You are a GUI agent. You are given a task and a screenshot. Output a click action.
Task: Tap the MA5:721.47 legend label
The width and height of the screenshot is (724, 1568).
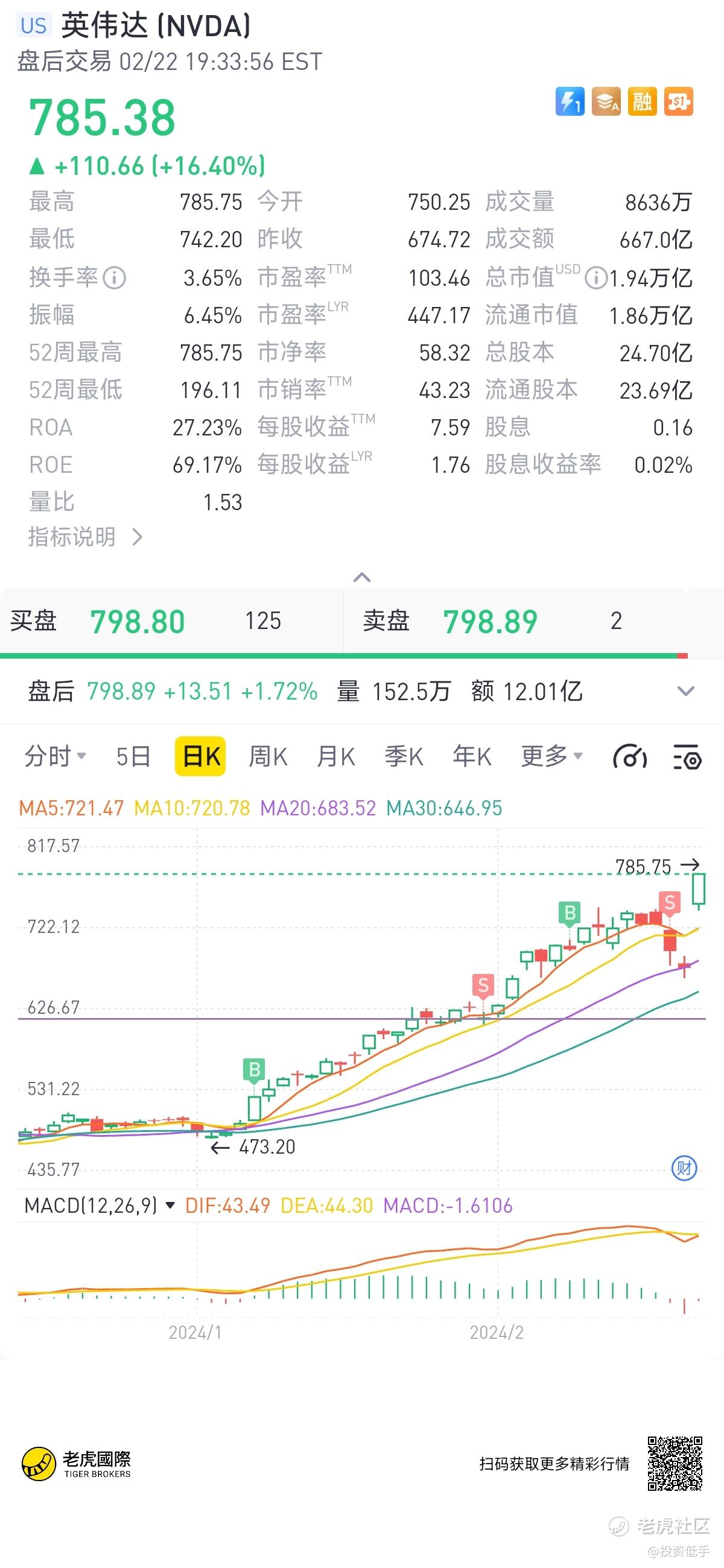(x=71, y=808)
